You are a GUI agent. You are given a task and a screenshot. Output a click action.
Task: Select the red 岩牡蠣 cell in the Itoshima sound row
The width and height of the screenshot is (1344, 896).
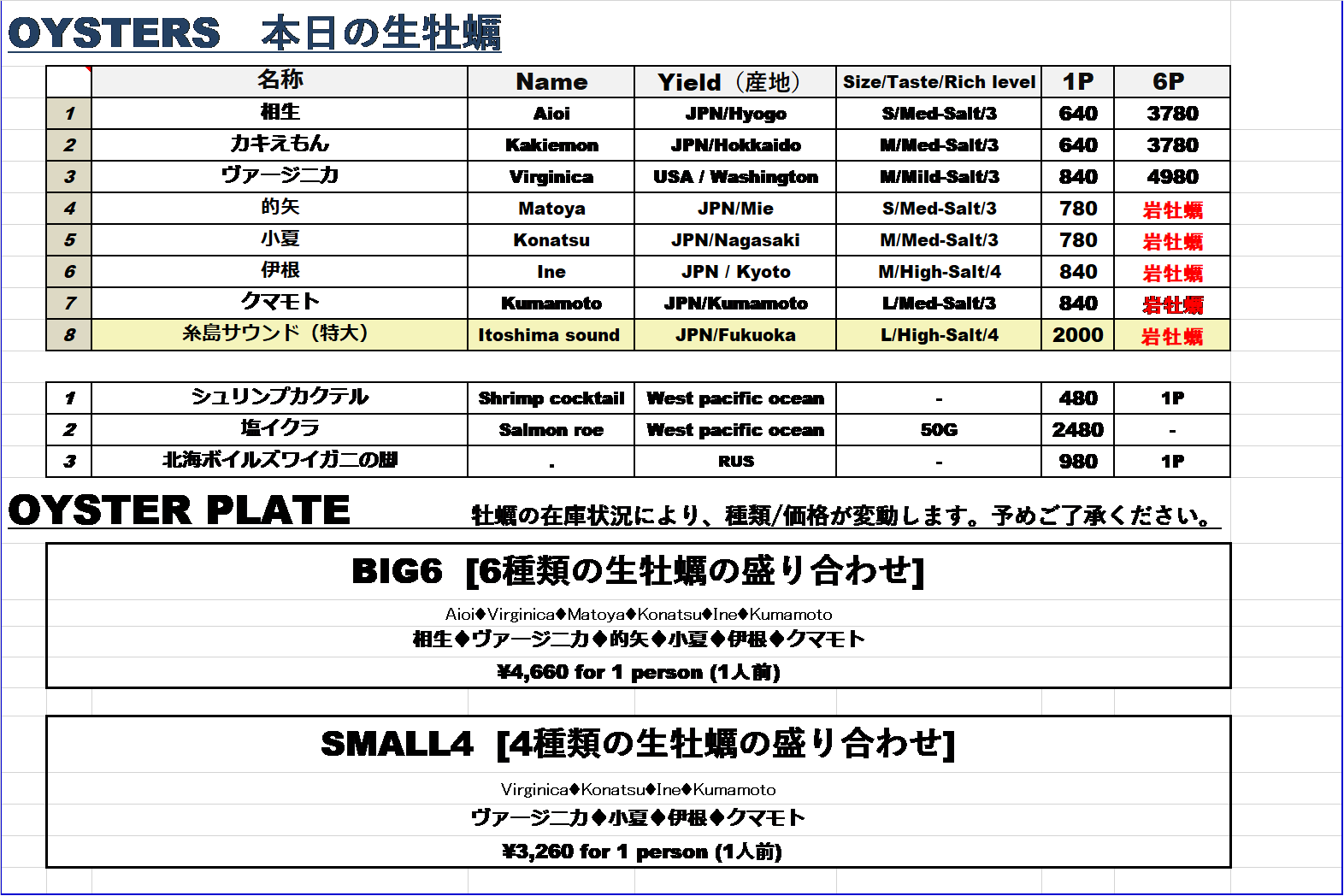click(x=1172, y=335)
